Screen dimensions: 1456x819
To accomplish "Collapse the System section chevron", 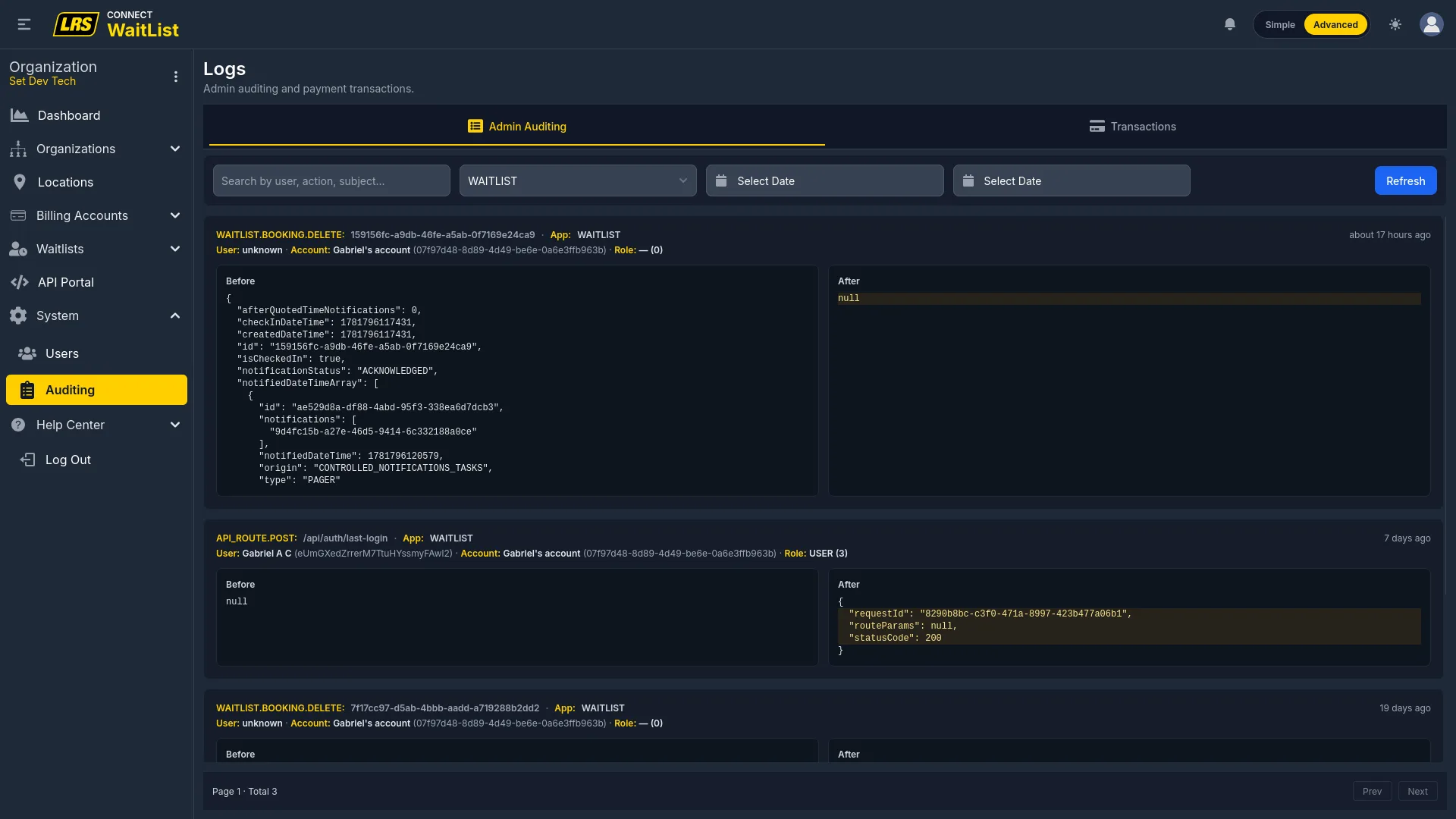I will point(175,315).
